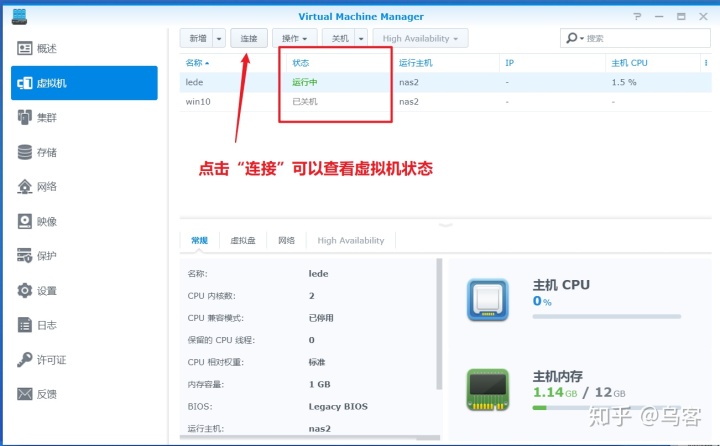Switch to the 虚拟盘 virtual disk tab
The height and width of the screenshot is (446, 720).
click(x=243, y=240)
